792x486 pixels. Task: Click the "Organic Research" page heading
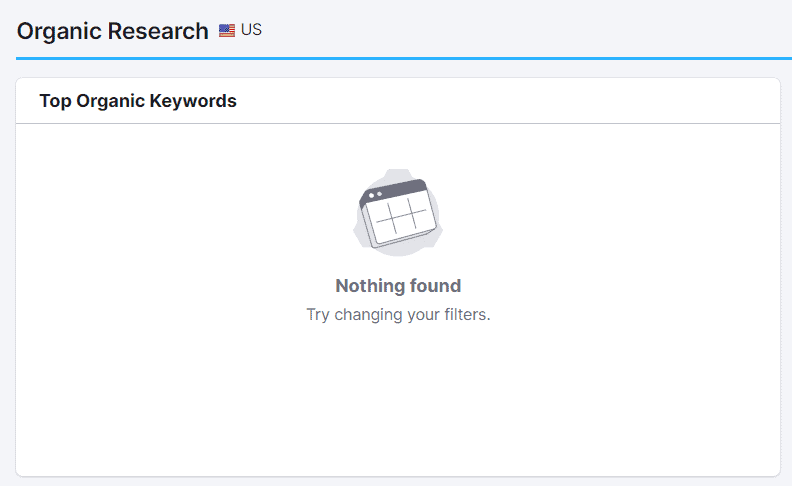point(112,31)
